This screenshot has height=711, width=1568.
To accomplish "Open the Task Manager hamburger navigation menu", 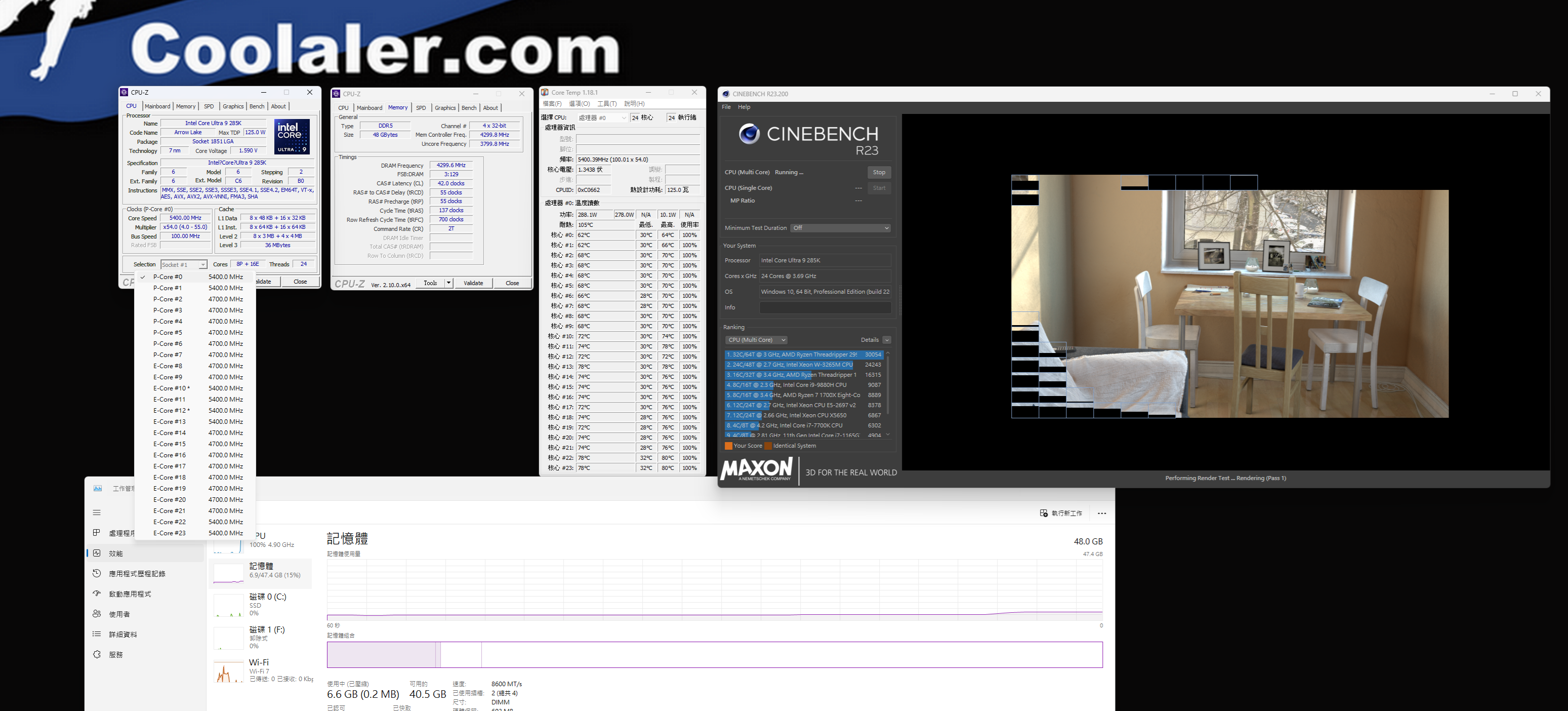I will click(x=97, y=512).
